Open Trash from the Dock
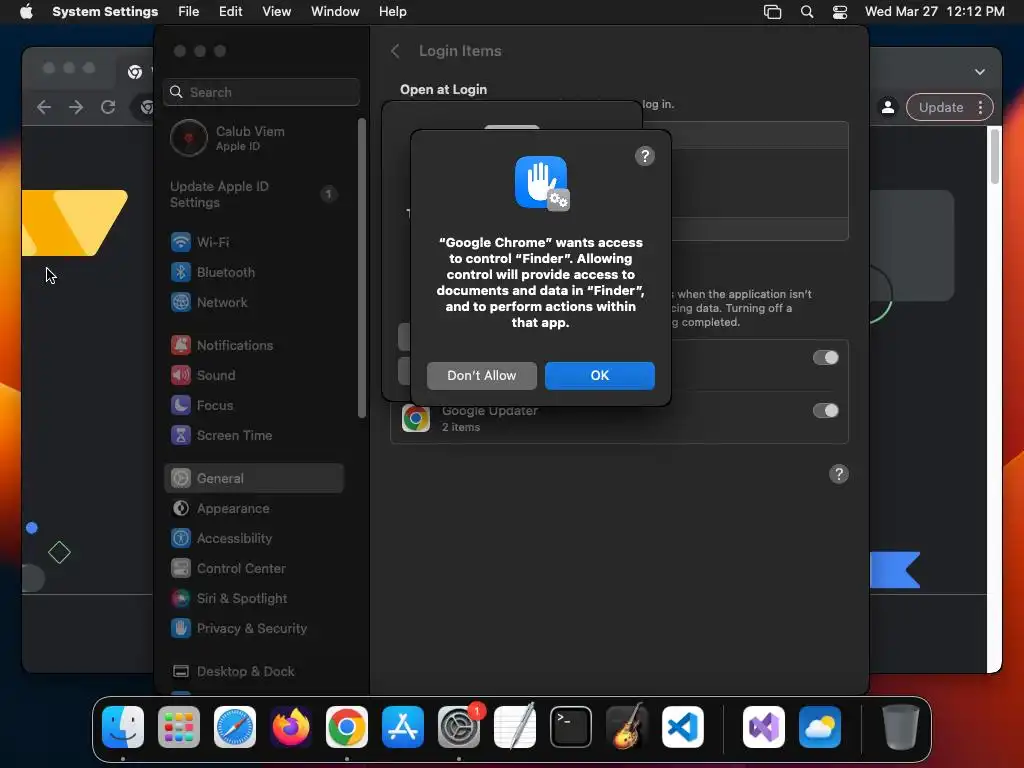Image resolution: width=1024 pixels, height=768 pixels. 901,727
